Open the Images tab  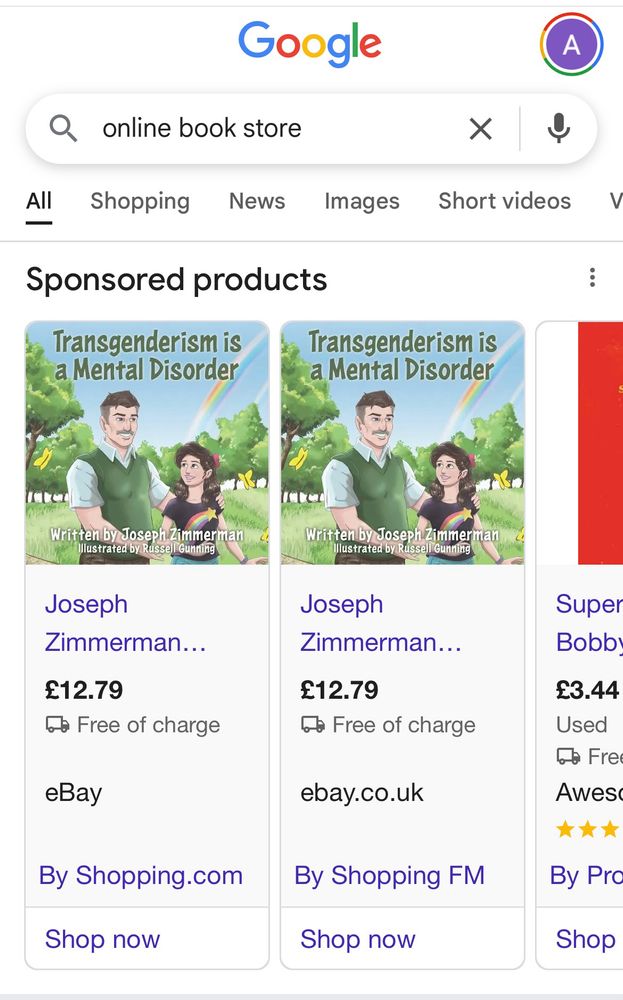[x=362, y=202]
